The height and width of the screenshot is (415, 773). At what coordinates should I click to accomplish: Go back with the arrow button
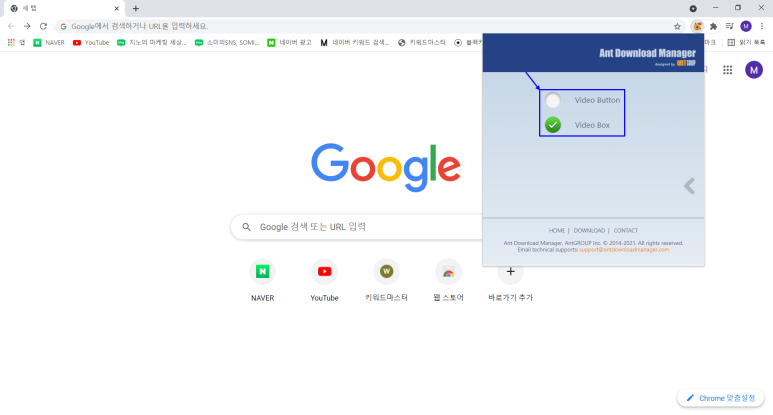point(11,26)
